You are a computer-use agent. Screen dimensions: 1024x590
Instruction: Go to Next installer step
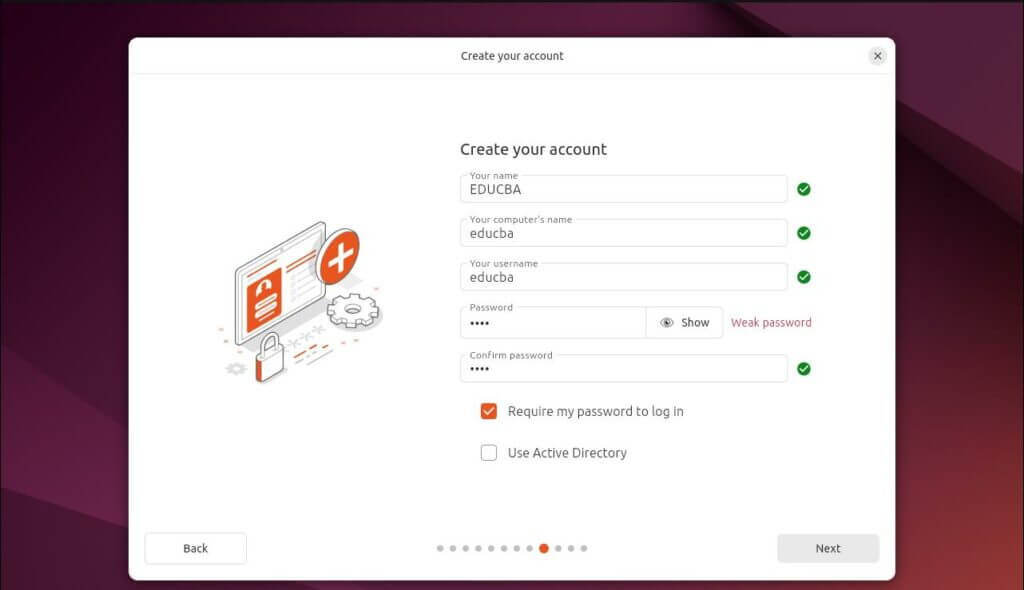click(827, 548)
